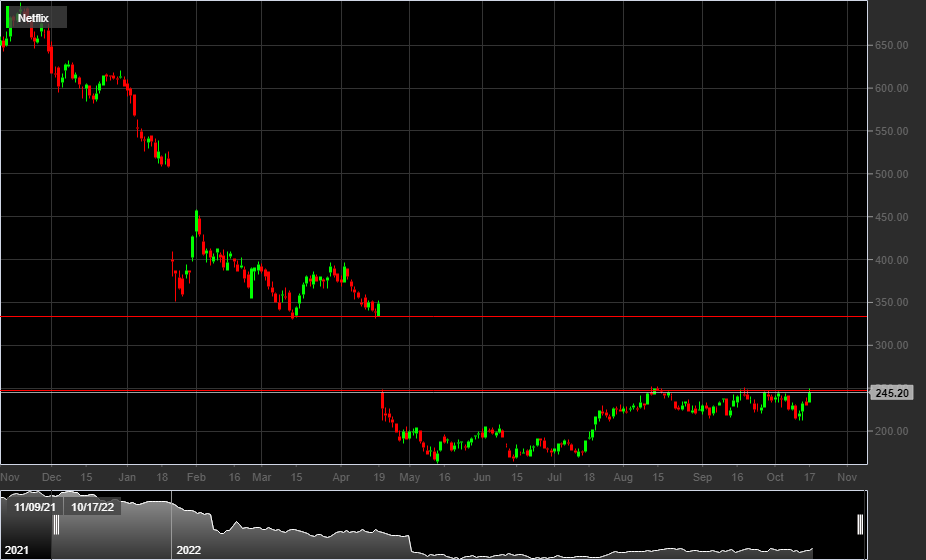Viewport: 926px width, 560px height.
Task: Grab the right range navigator handle
Action: 860,525
